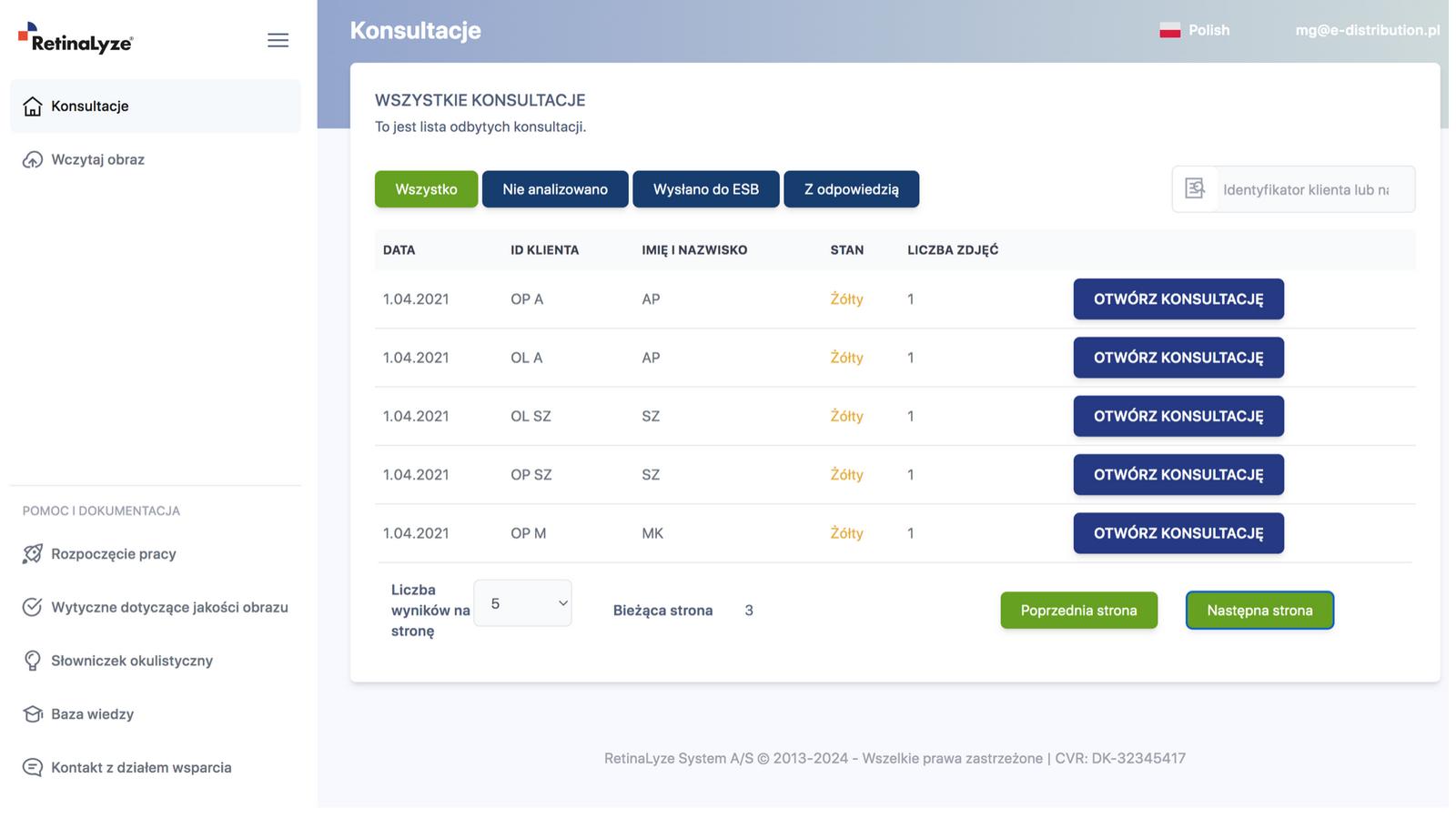
Task: Click the lightbulb icon for Słowniczek okulistyczny
Action: click(33, 661)
